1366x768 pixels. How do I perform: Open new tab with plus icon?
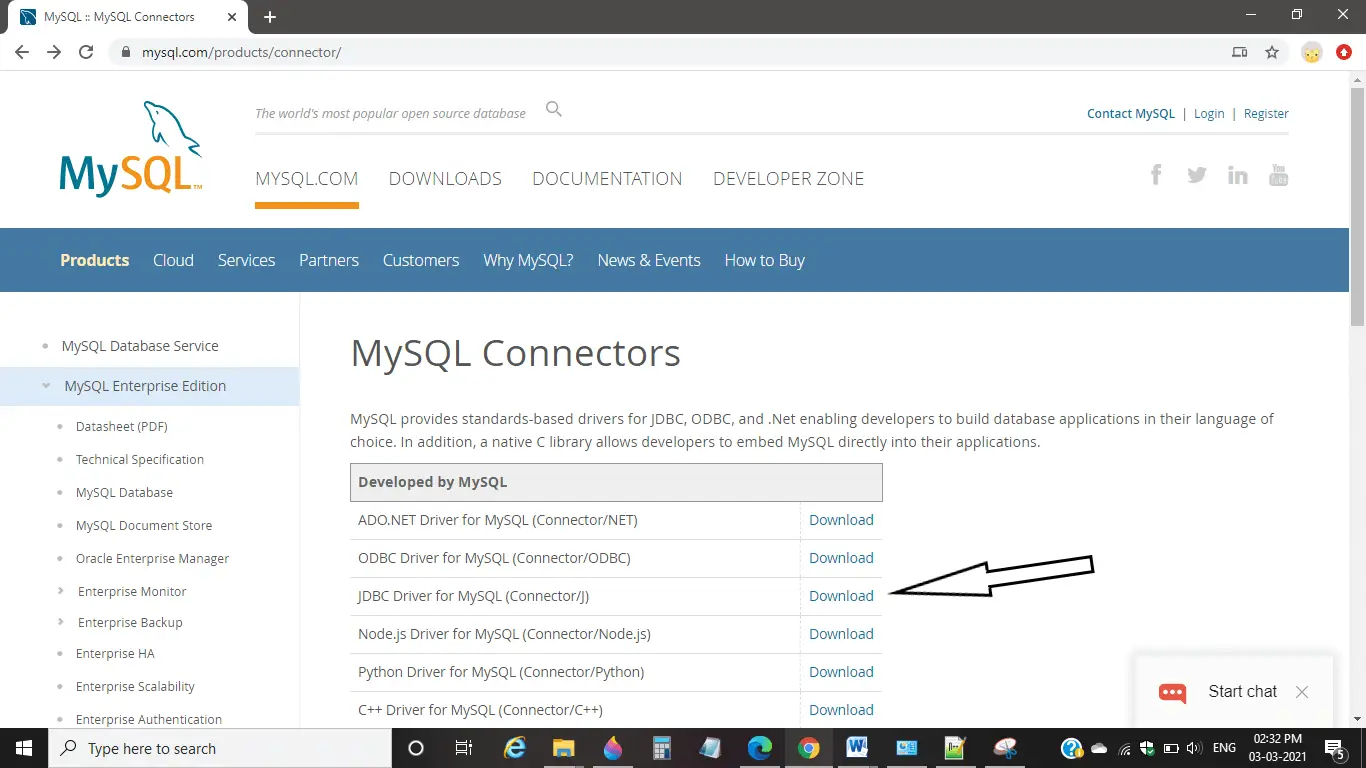pos(270,17)
